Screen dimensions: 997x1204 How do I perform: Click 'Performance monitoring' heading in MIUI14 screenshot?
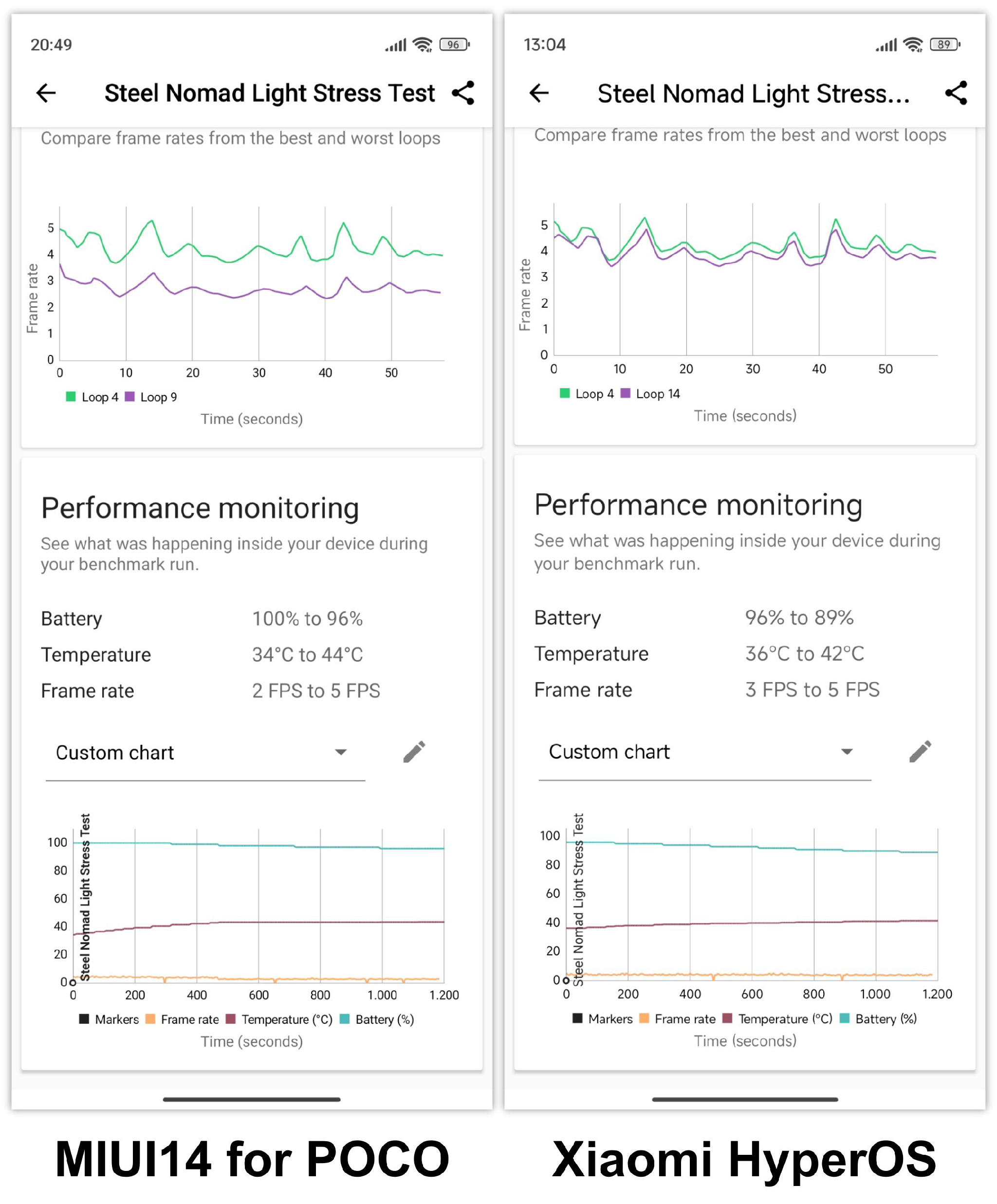click(x=200, y=509)
